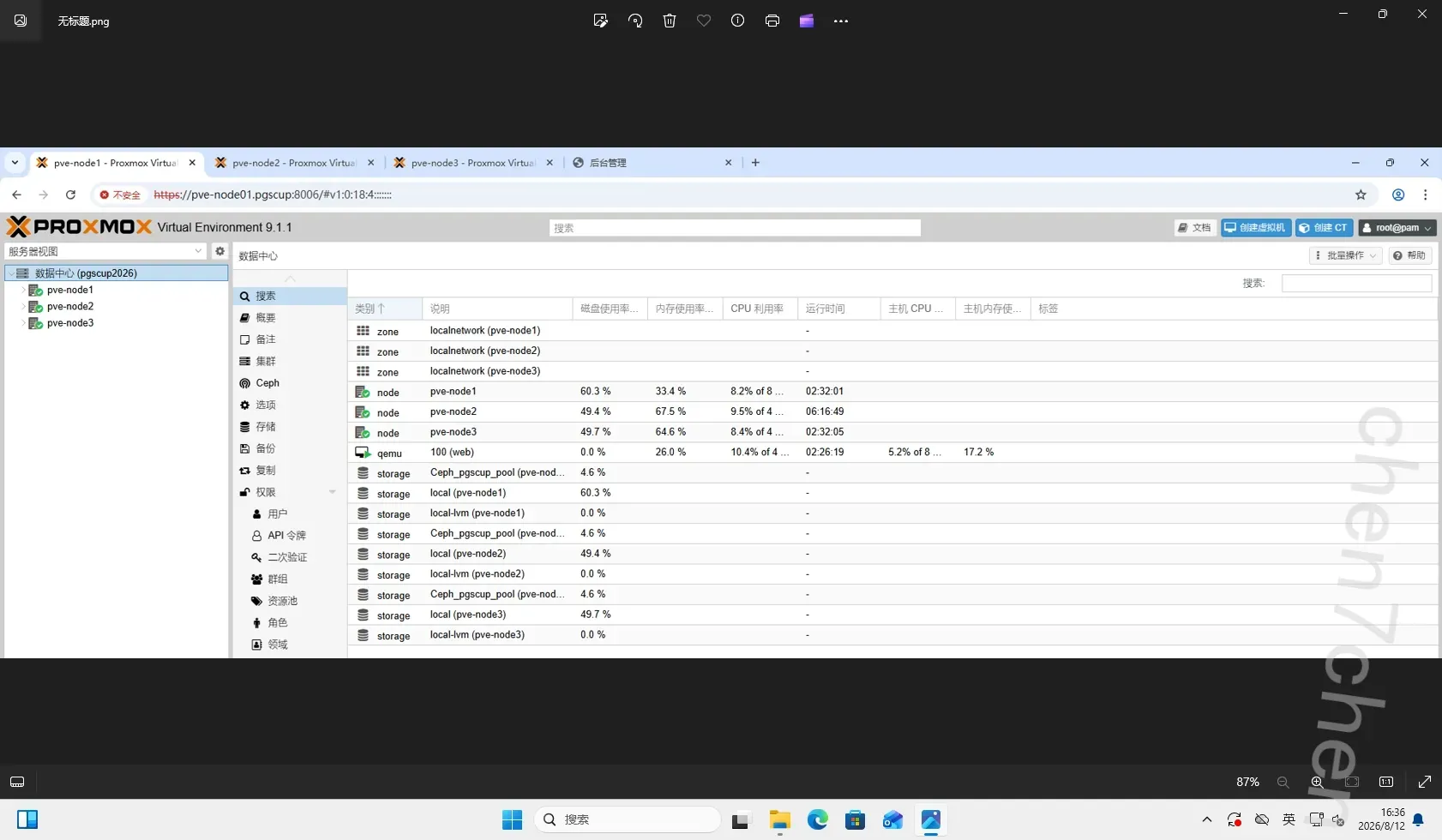Open the browser profile icon
Viewport: 1442px width, 840px height.
tap(1398, 195)
